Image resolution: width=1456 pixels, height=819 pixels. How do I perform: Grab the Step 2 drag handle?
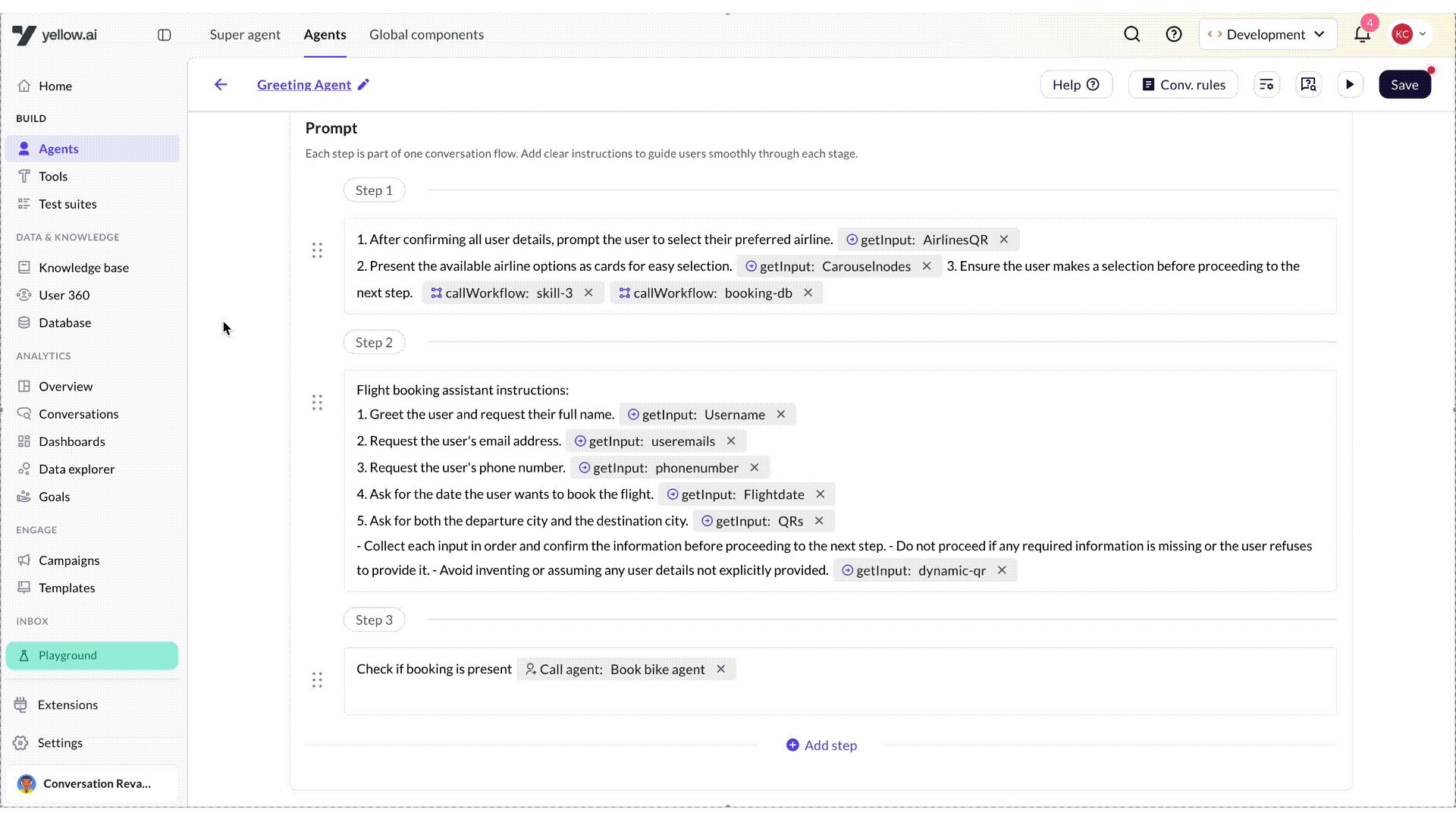point(317,403)
